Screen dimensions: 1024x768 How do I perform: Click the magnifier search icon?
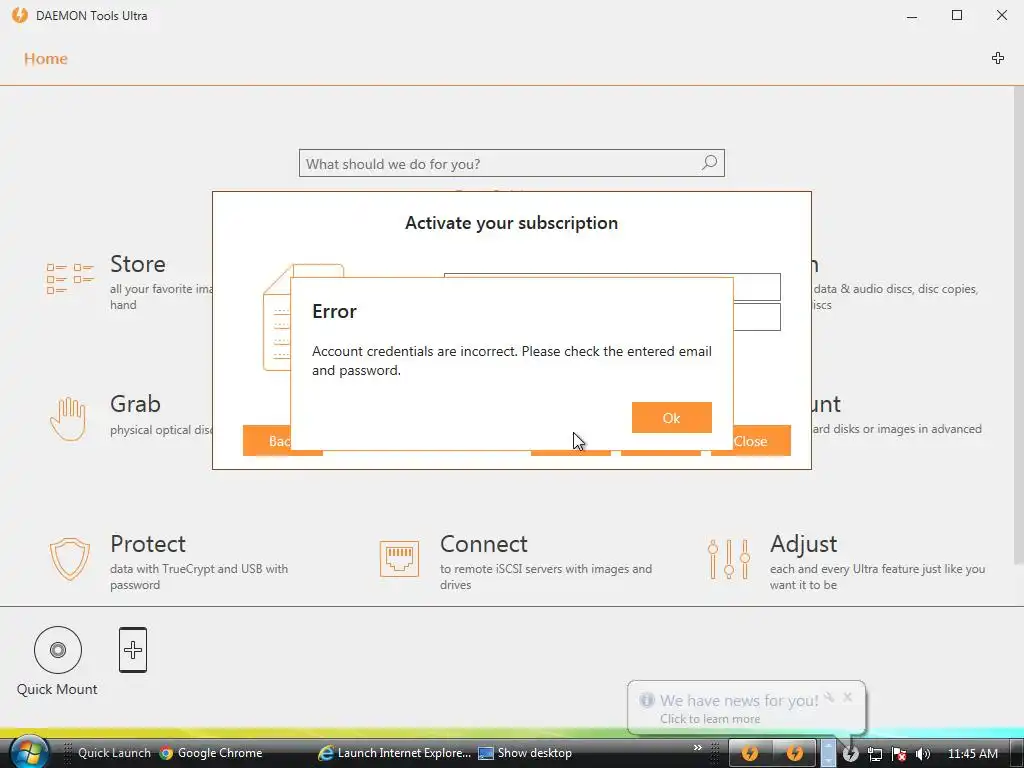[709, 163]
